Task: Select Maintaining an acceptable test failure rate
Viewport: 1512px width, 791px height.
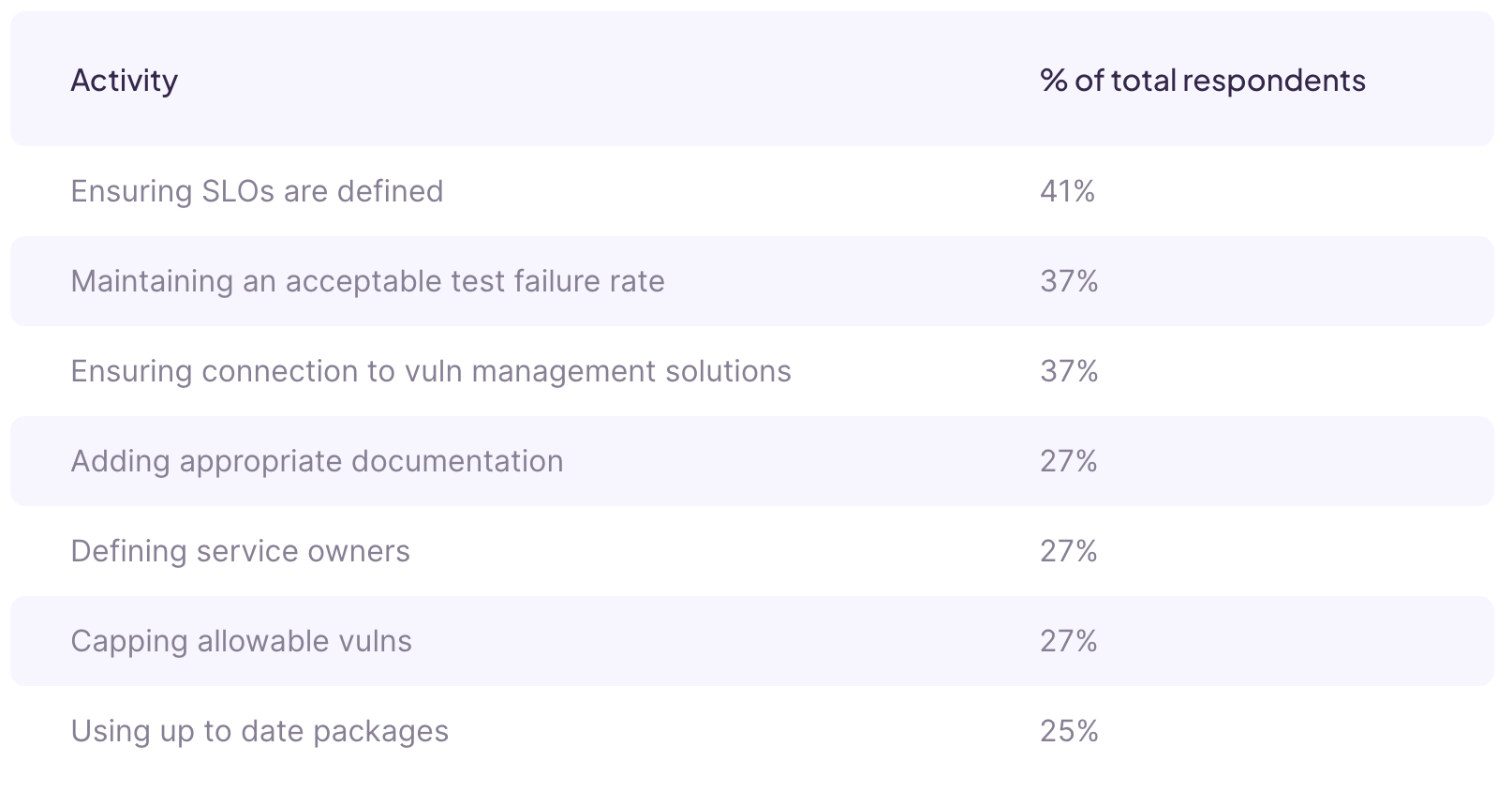Action: coord(367,281)
